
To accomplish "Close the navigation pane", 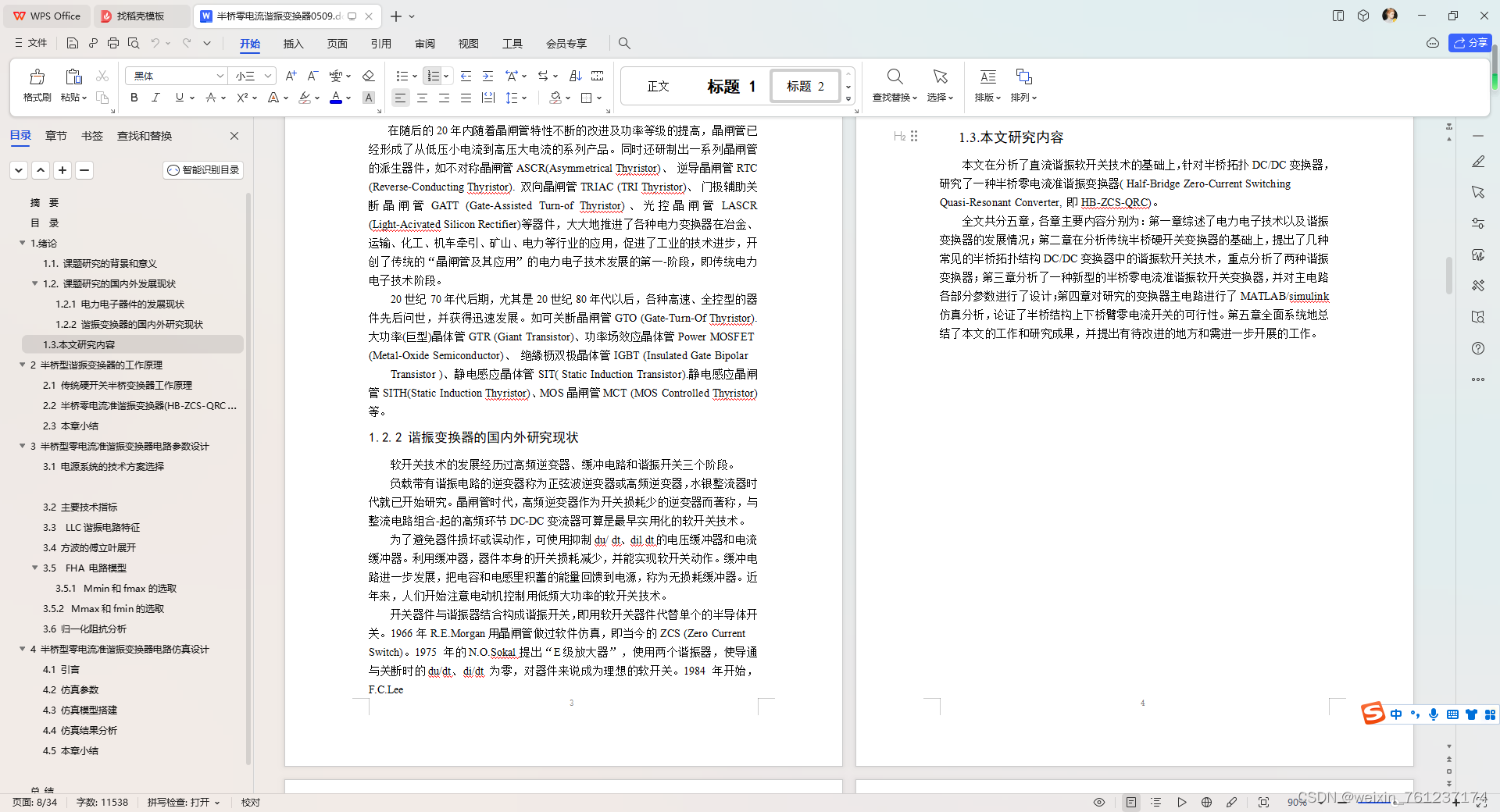I will point(234,136).
